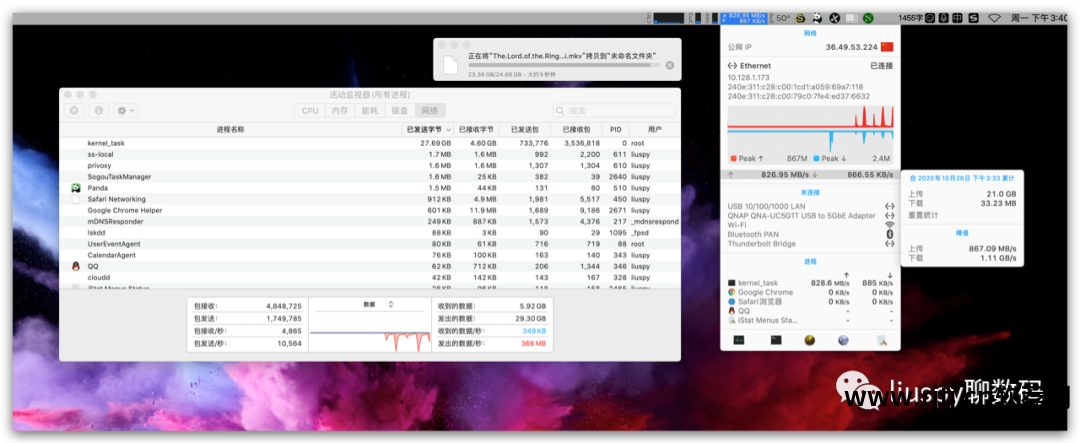1080x443 pixels.
Task: Select the 磁盘 tab
Action: point(399,110)
